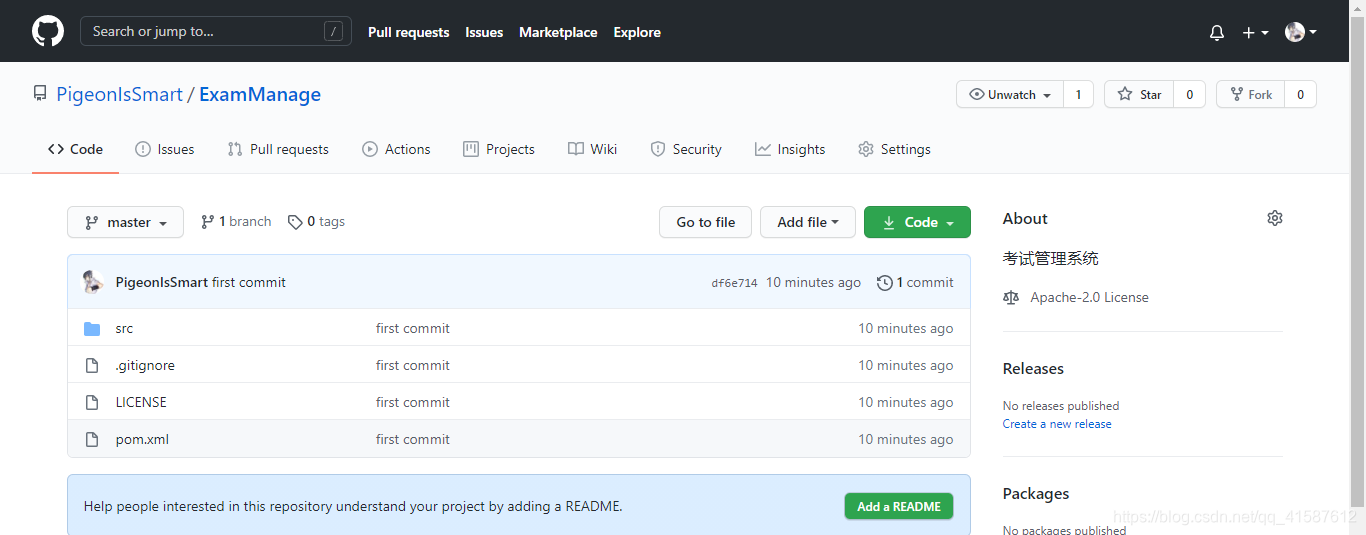The width and height of the screenshot is (1366, 535).
Task: Click Create a new release
Action: pyautogui.click(x=1057, y=424)
